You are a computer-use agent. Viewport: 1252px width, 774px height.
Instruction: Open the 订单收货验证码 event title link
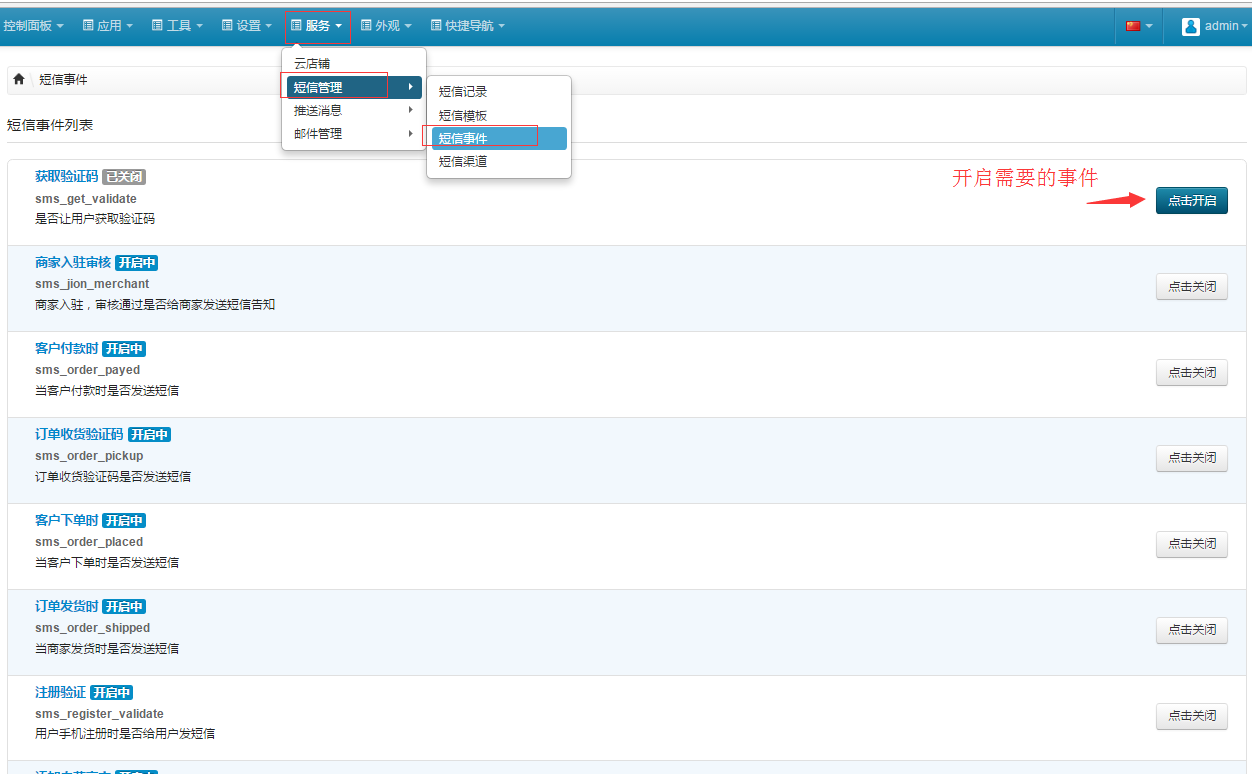[79, 434]
